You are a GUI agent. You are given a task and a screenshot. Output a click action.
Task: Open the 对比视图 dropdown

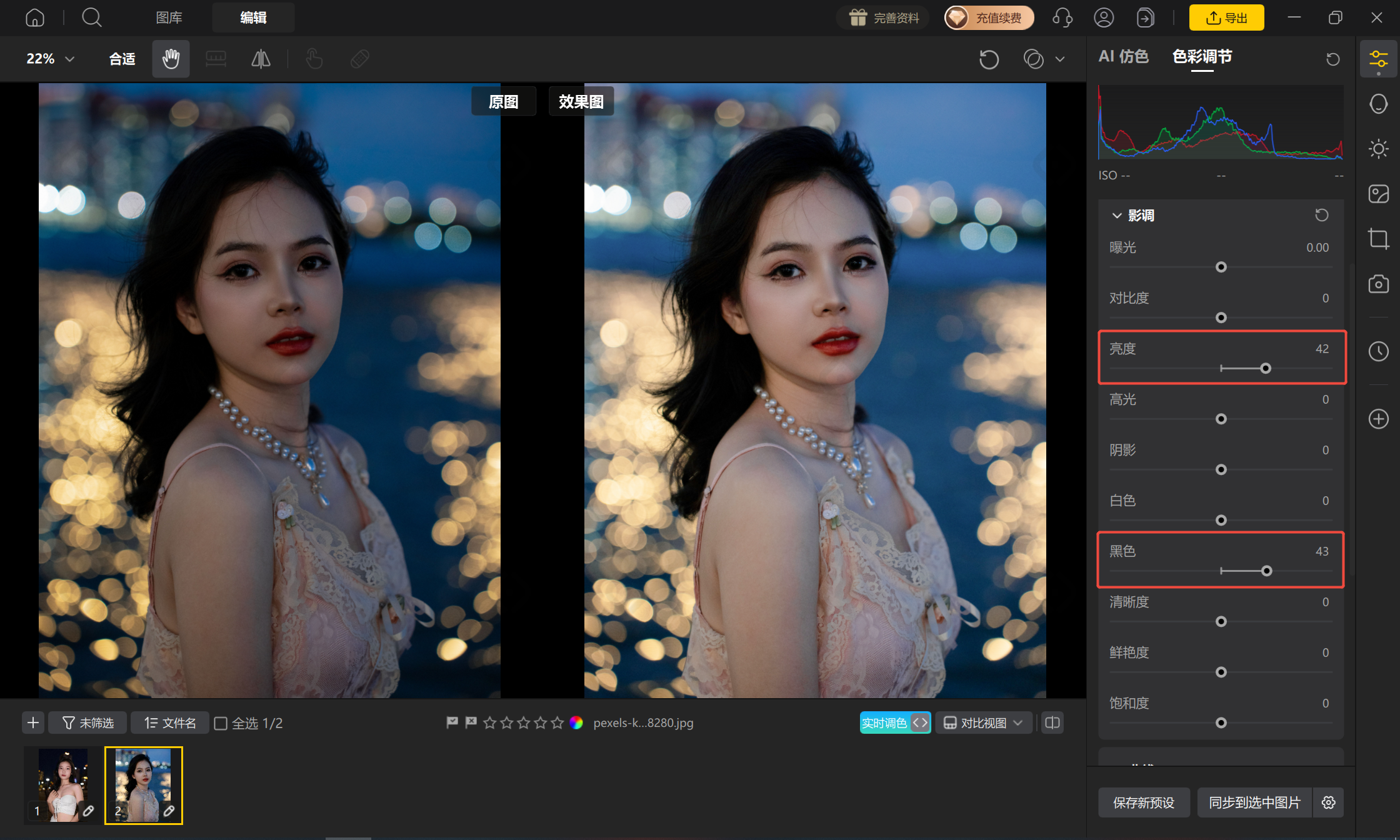(x=983, y=722)
